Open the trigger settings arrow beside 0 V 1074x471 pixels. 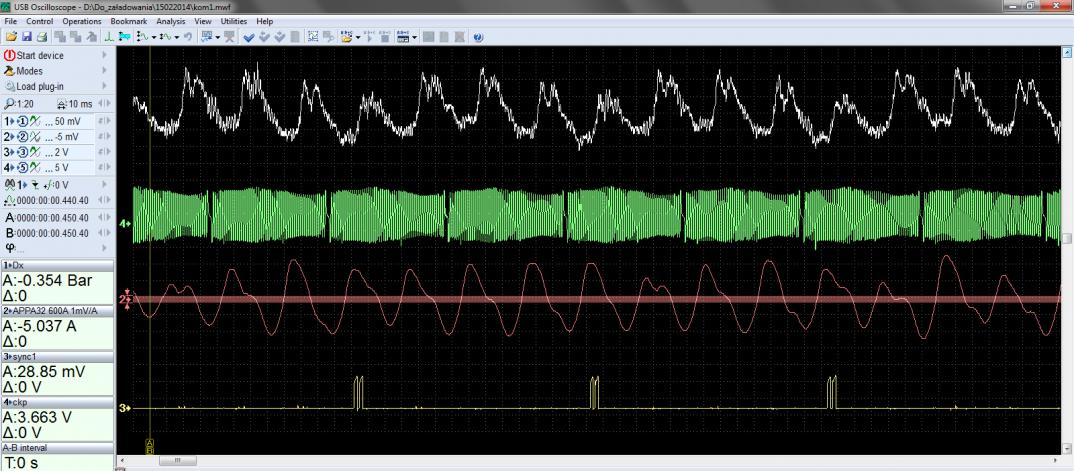(105, 185)
